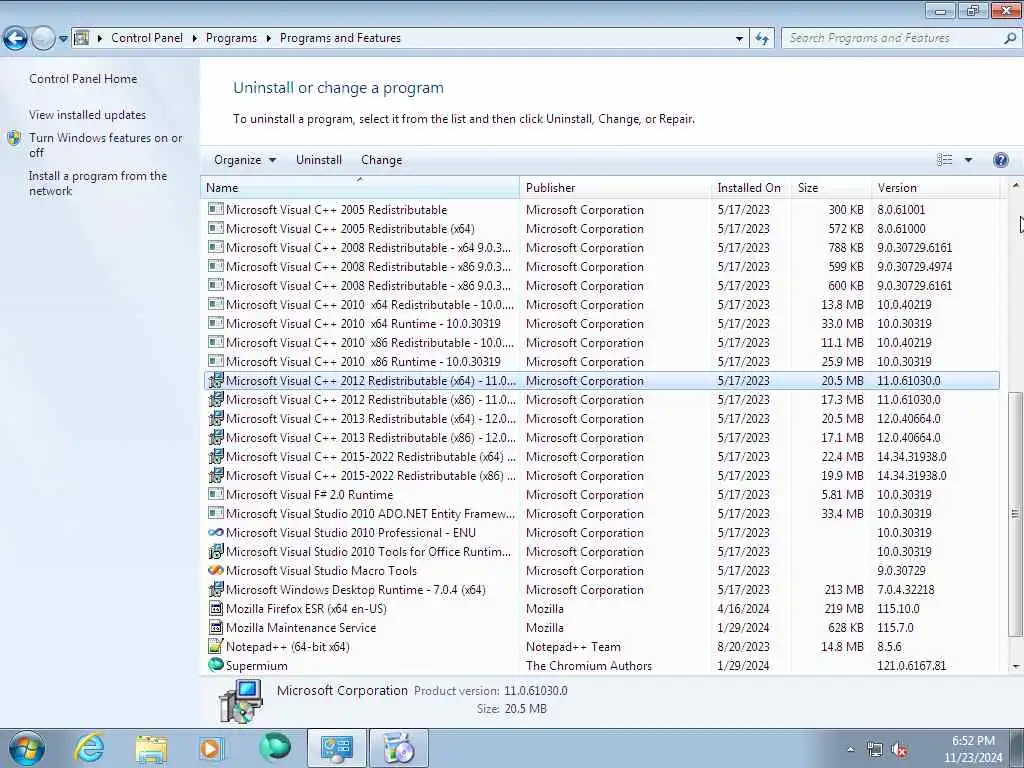1024x768 pixels.
Task: Click the shield icon beside Windows features
Action: click(x=14, y=138)
